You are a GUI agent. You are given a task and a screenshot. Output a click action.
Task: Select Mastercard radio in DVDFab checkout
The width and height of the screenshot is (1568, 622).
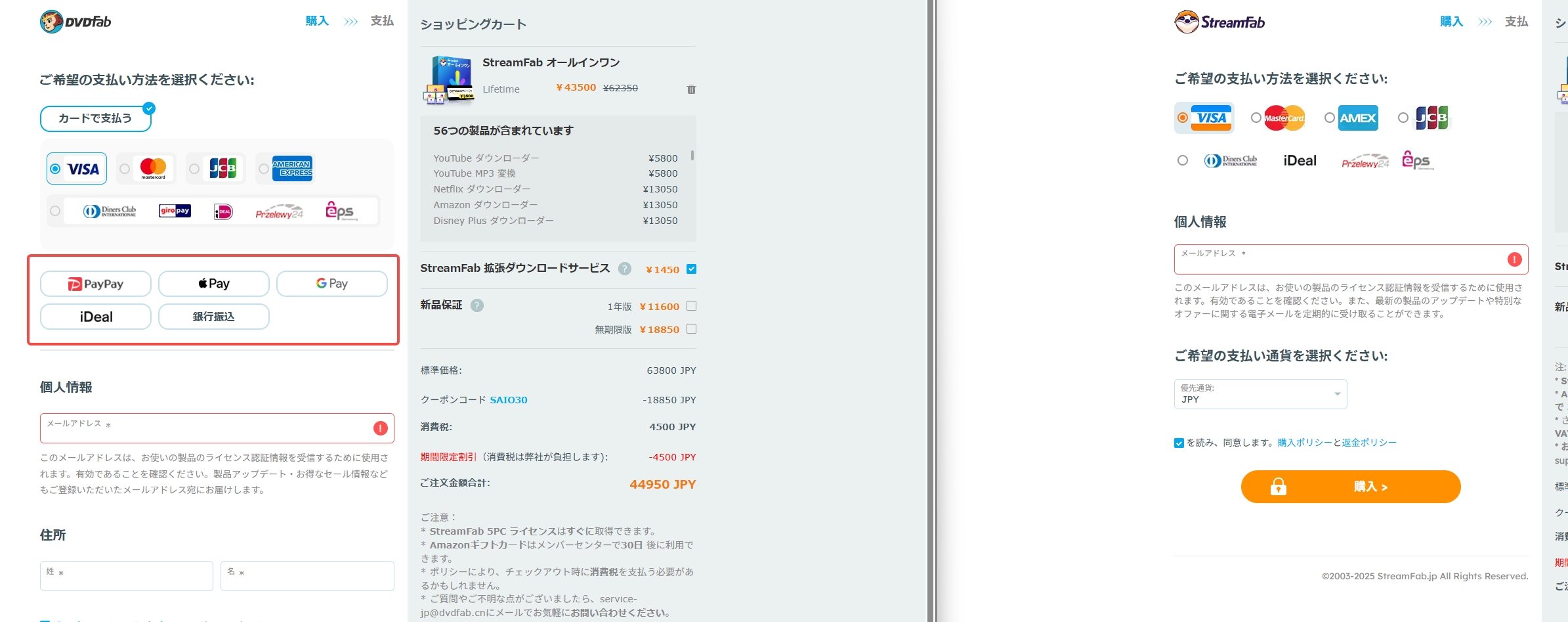click(125, 169)
